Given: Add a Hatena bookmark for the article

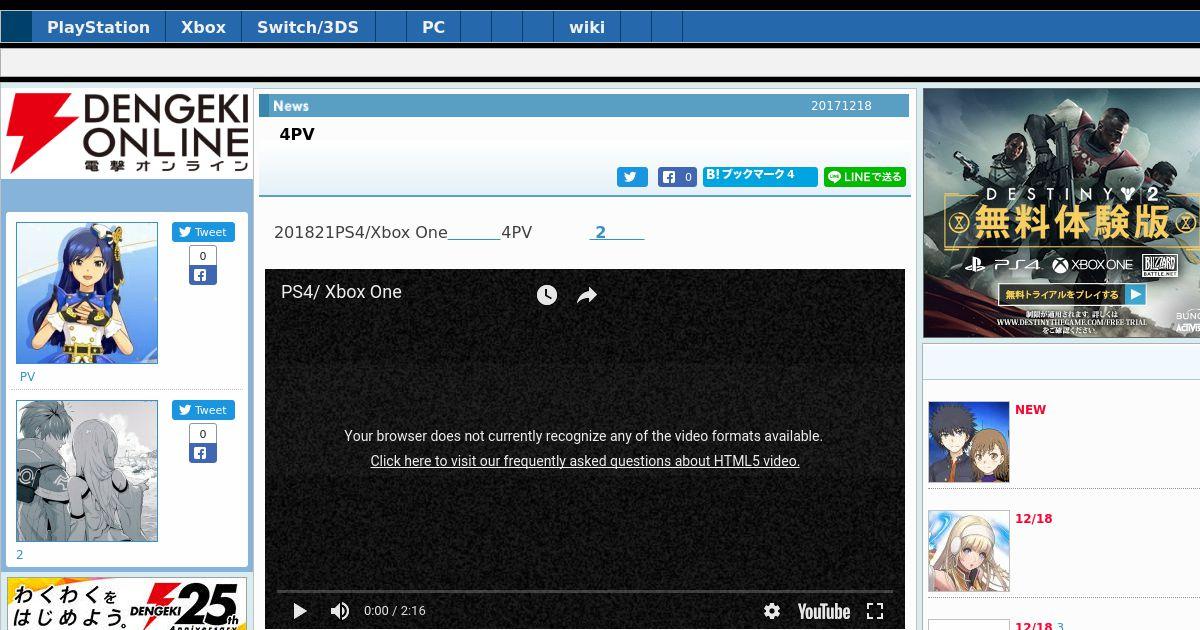Looking at the screenshot, I should [760, 176].
